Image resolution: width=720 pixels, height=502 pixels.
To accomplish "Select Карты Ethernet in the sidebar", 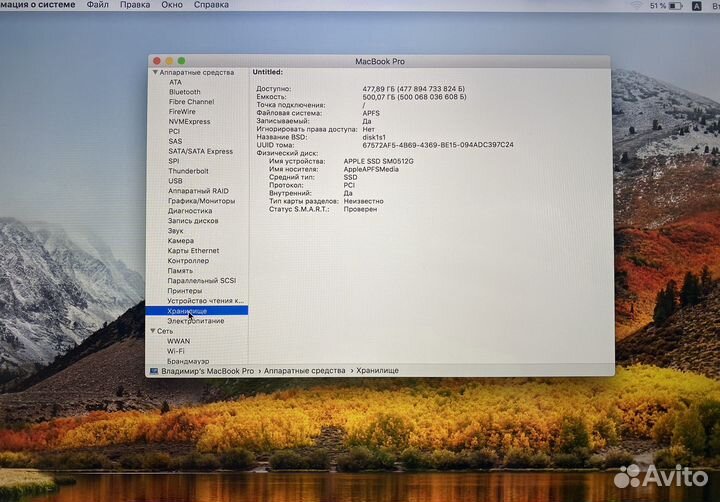I will pos(193,251).
